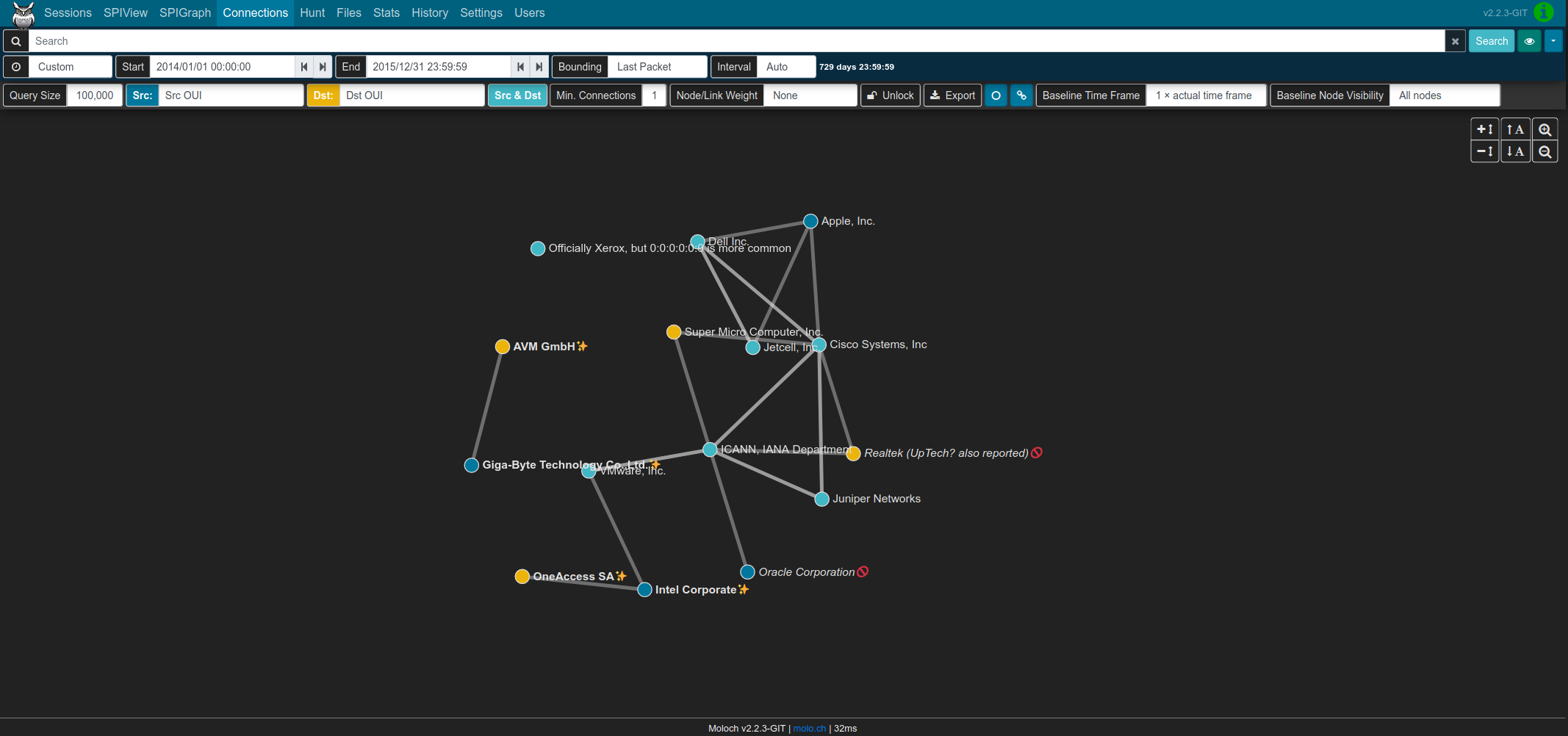Follow the molo.ch footer link

(x=809, y=728)
